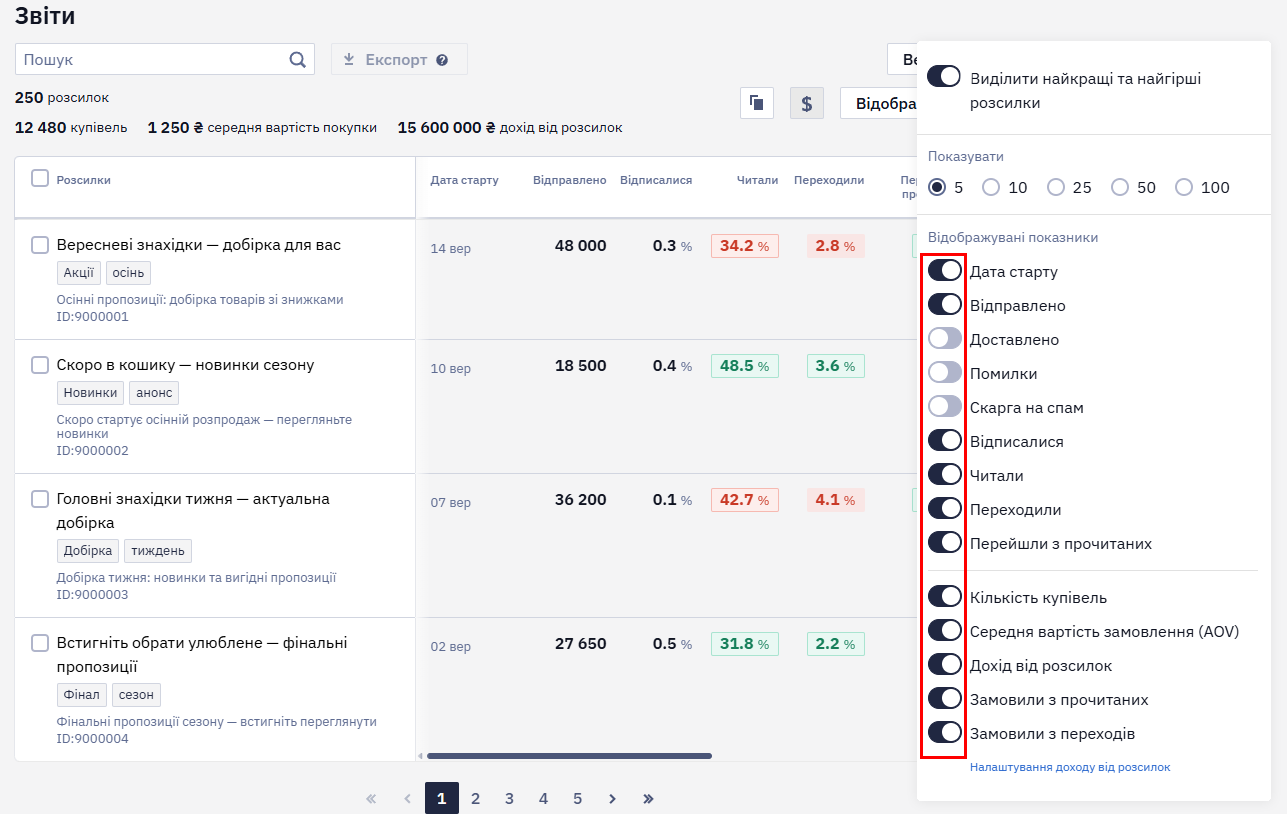Click the search magnifier icon

click(297, 59)
